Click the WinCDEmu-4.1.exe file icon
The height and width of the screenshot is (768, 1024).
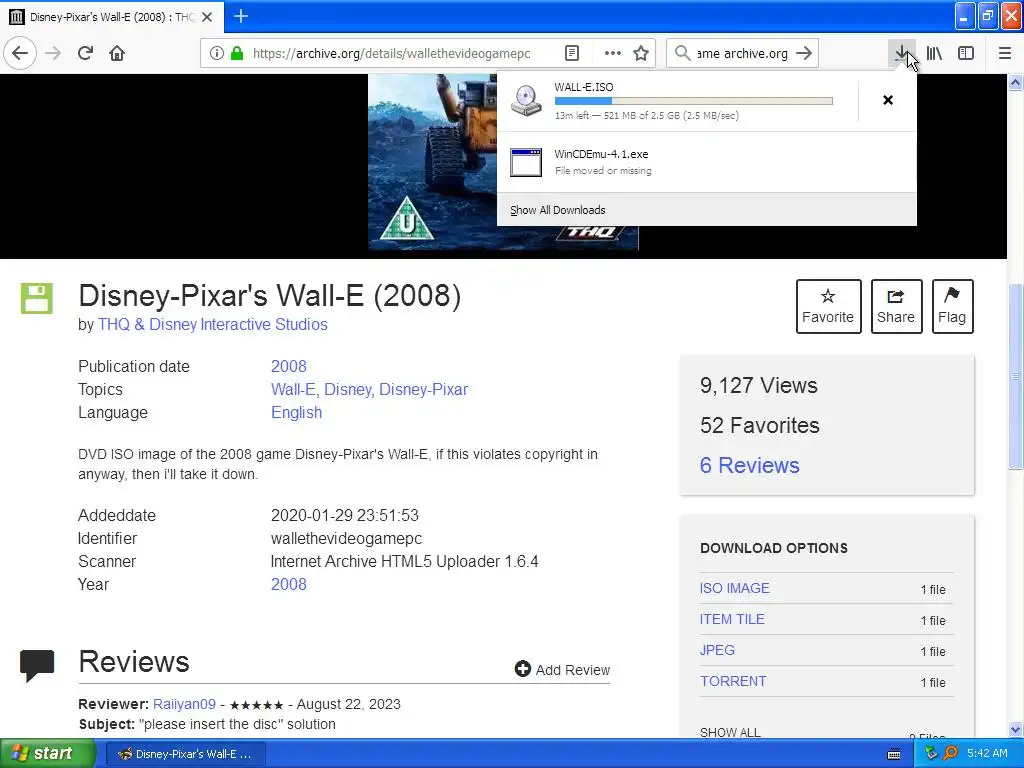pyautogui.click(x=526, y=163)
